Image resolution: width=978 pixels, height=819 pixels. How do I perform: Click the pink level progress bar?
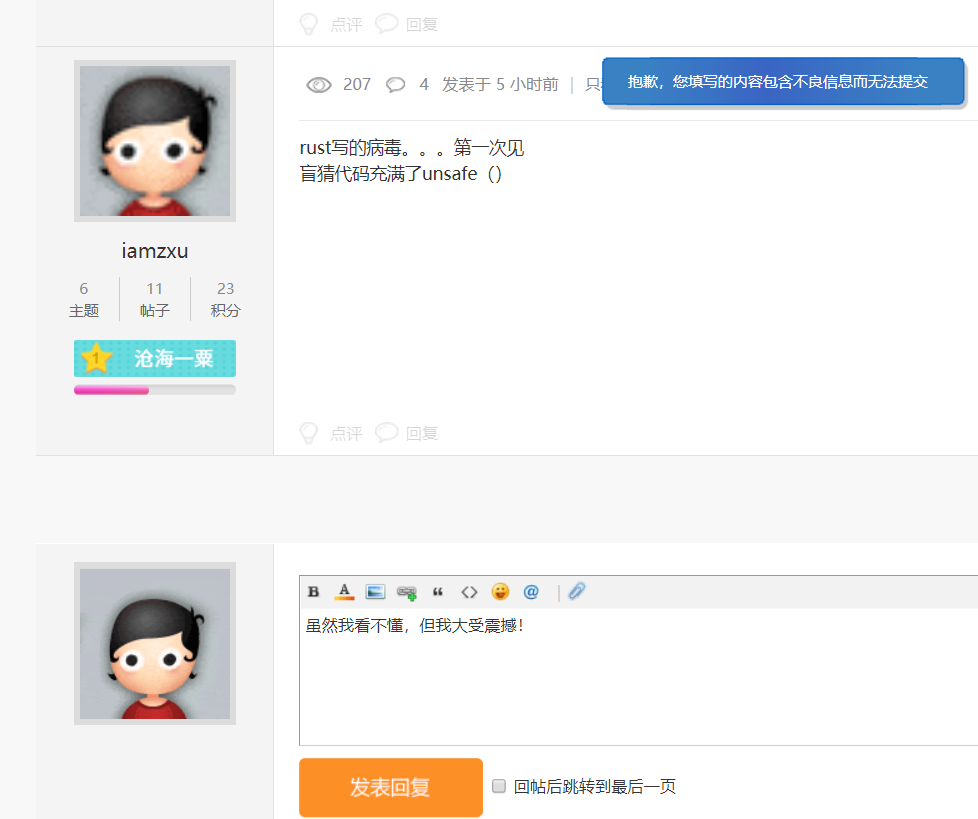[110, 389]
